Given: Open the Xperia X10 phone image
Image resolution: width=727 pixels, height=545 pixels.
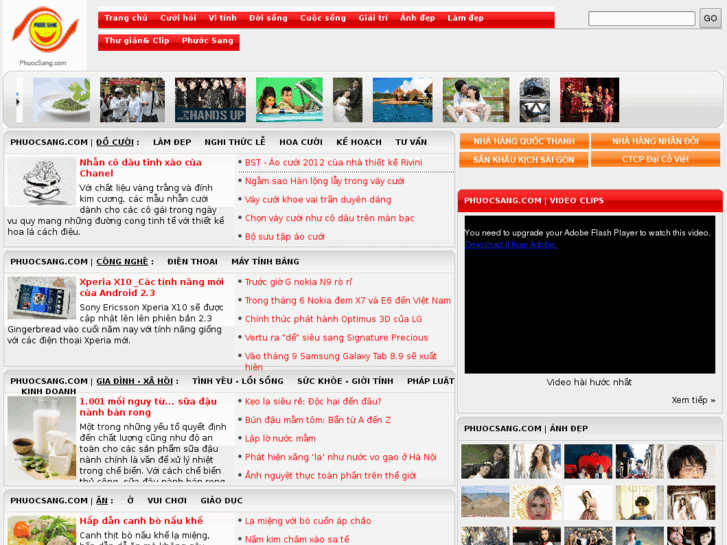Looking at the screenshot, I should 42,298.
